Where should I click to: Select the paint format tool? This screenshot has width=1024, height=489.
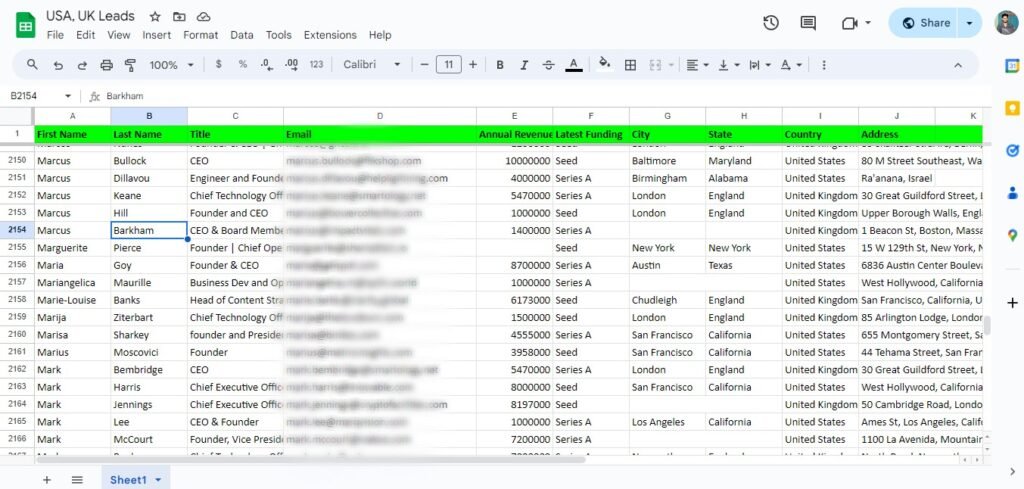tap(130, 65)
